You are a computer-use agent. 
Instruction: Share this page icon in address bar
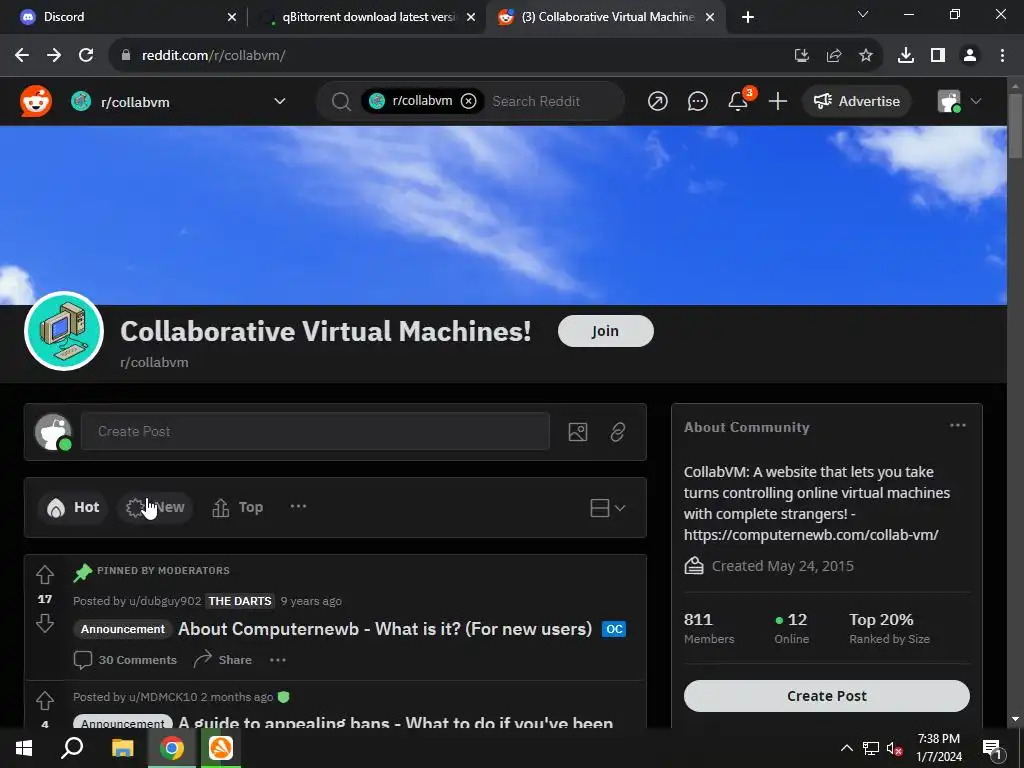pyautogui.click(x=834, y=56)
